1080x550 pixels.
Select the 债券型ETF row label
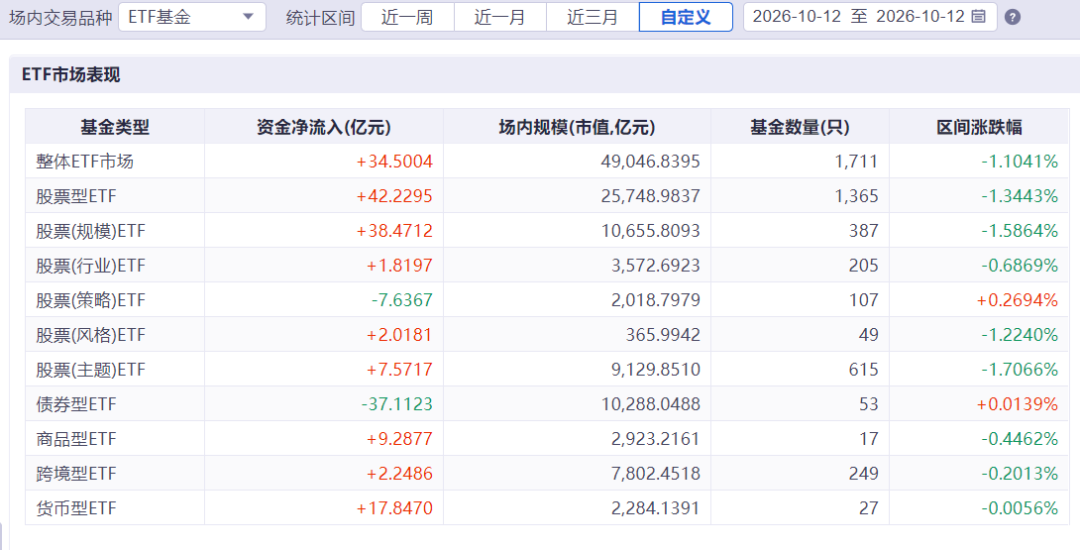pyautogui.click(x=76, y=404)
